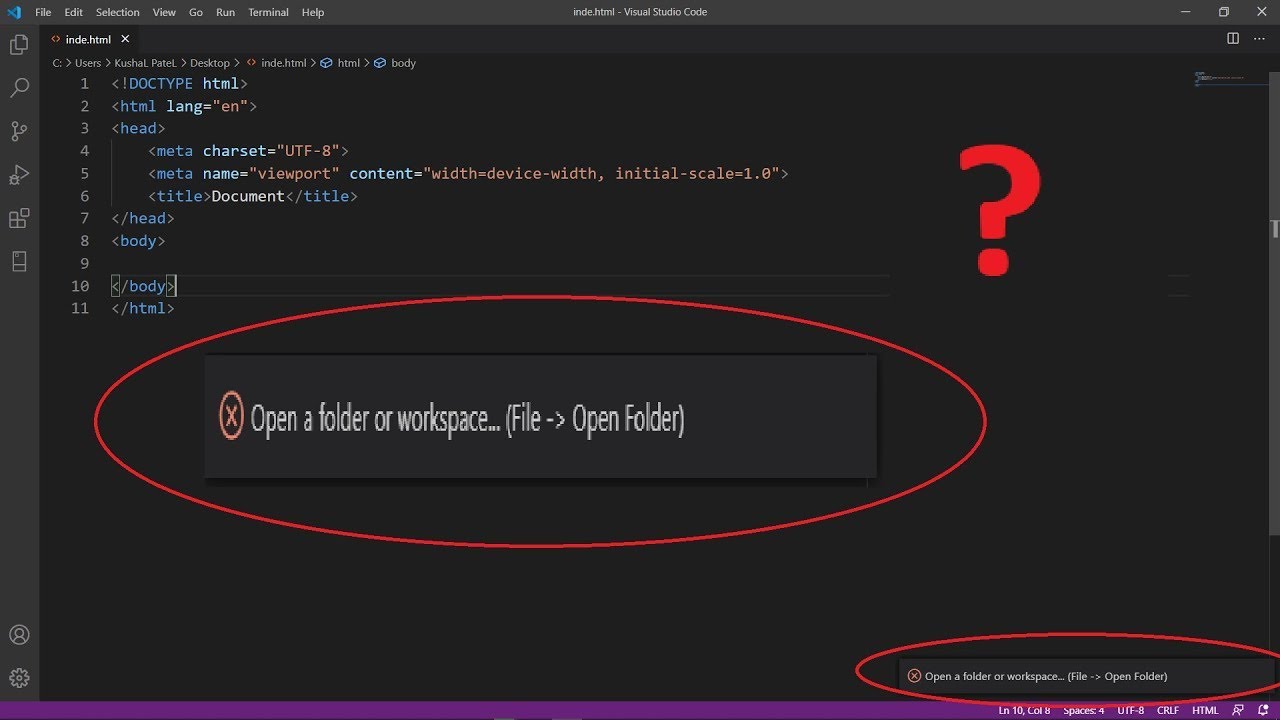1280x720 pixels.
Task: Click UTF-8 encoding in status bar
Action: tap(1130, 710)
